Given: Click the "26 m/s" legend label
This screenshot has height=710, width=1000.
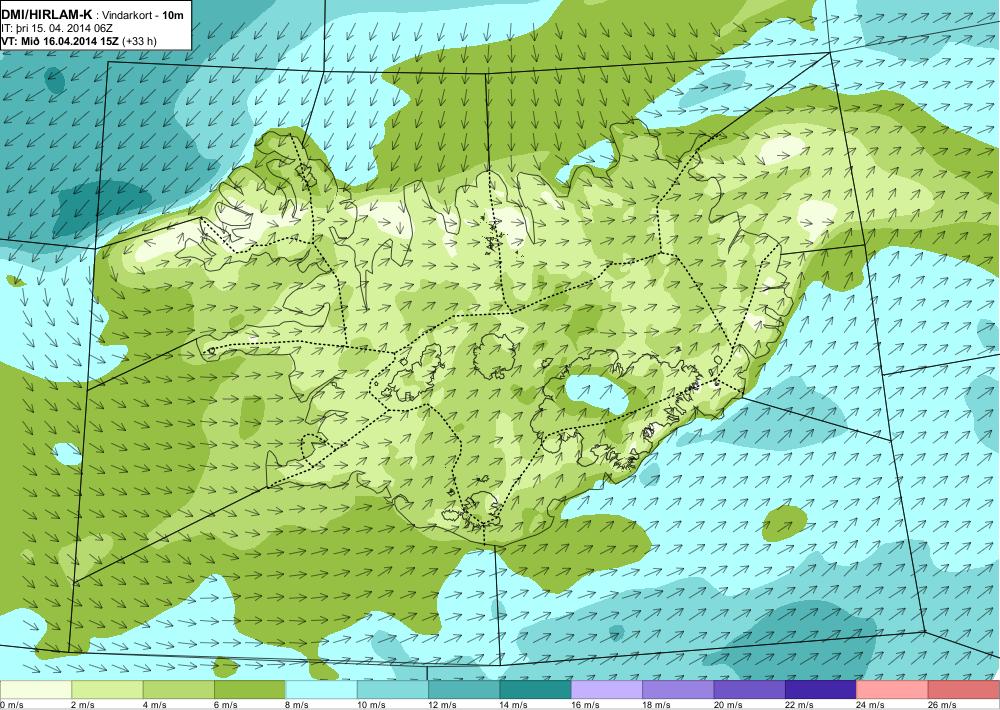Looking at the screenshot, I should coord(942,705).
